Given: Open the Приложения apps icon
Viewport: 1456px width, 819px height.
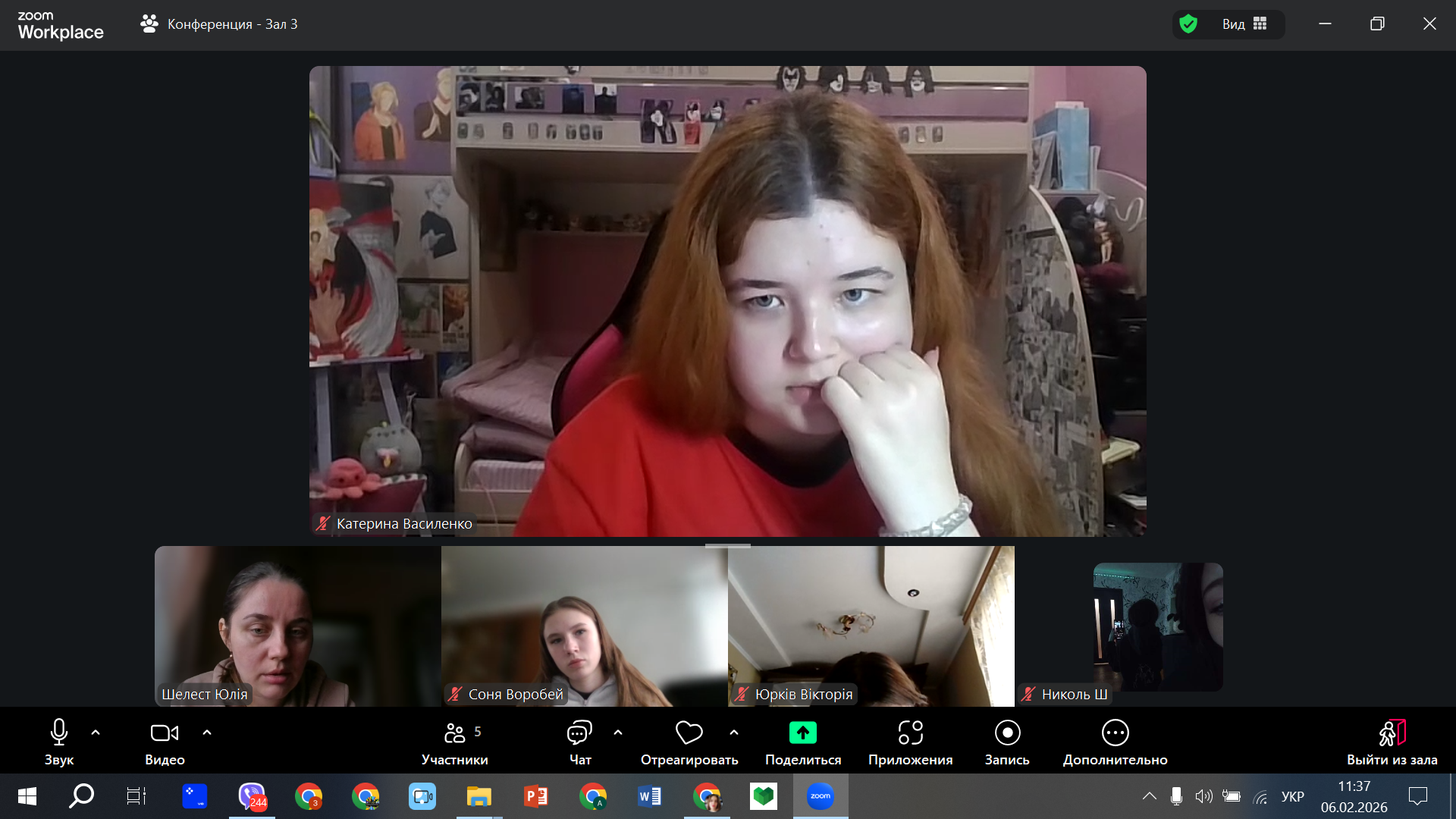Looking at the screenshot, I should [x=910, y=733].
